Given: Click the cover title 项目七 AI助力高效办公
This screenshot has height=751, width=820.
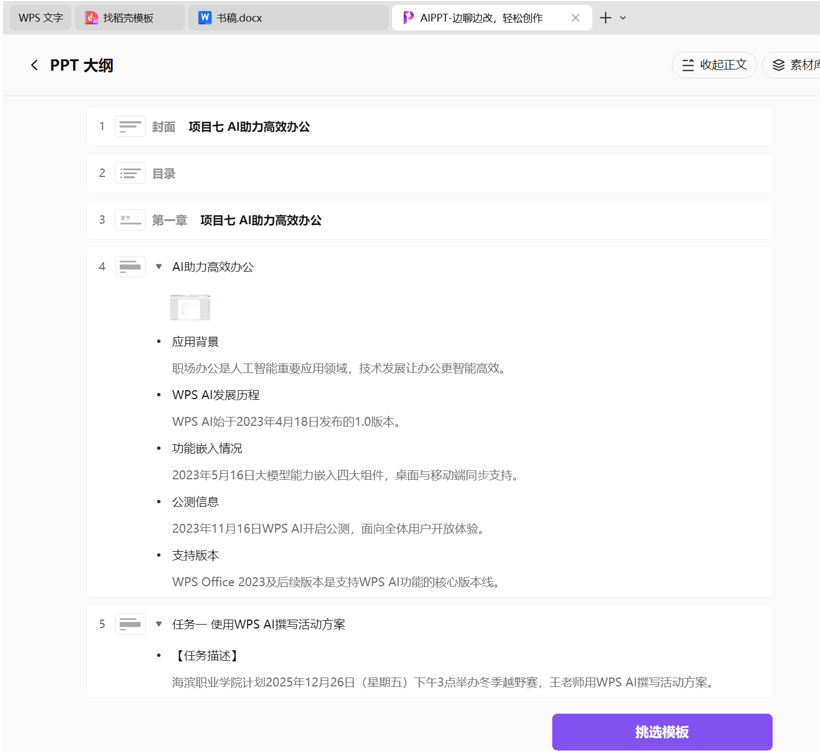Looking at the screenshot, I should [249, 127].
